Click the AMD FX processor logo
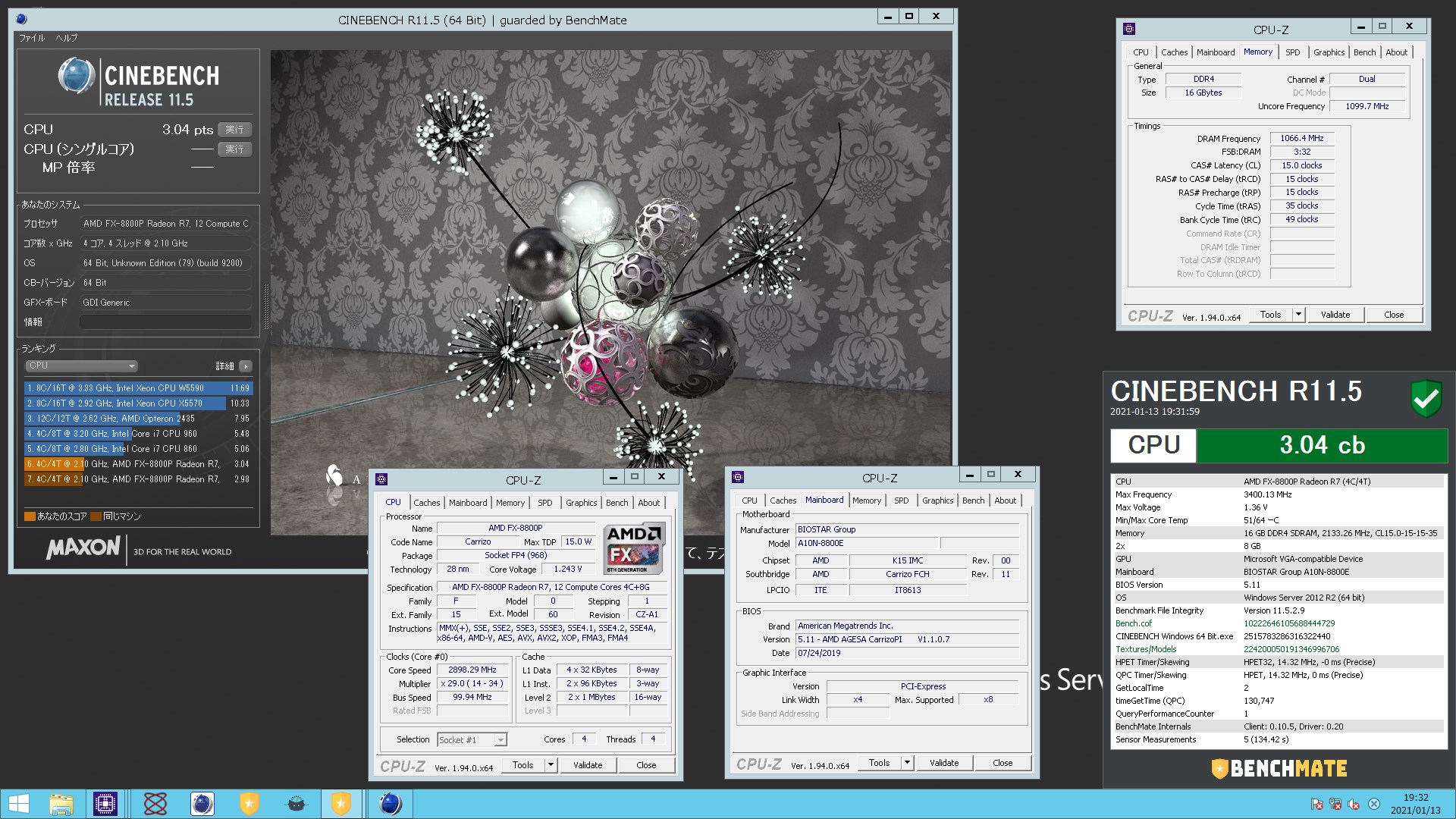The height and width of the screenshot is (819, 1456). point(634,548)
